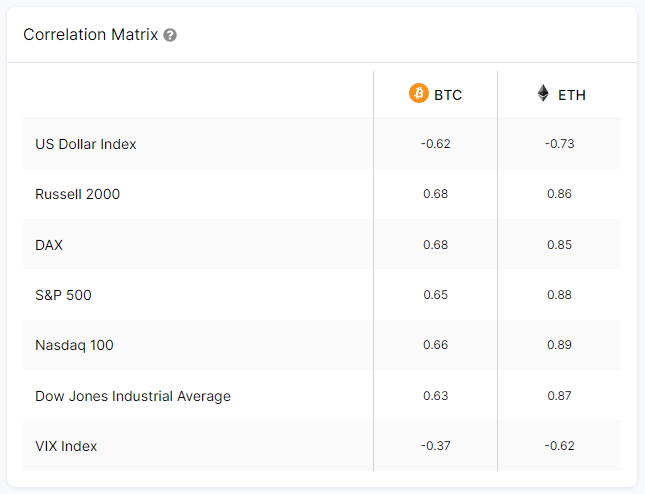Click ETH value 0.86 for Russell 2000
The width and height of the screenshot is (645, 494).
[559, 194]
